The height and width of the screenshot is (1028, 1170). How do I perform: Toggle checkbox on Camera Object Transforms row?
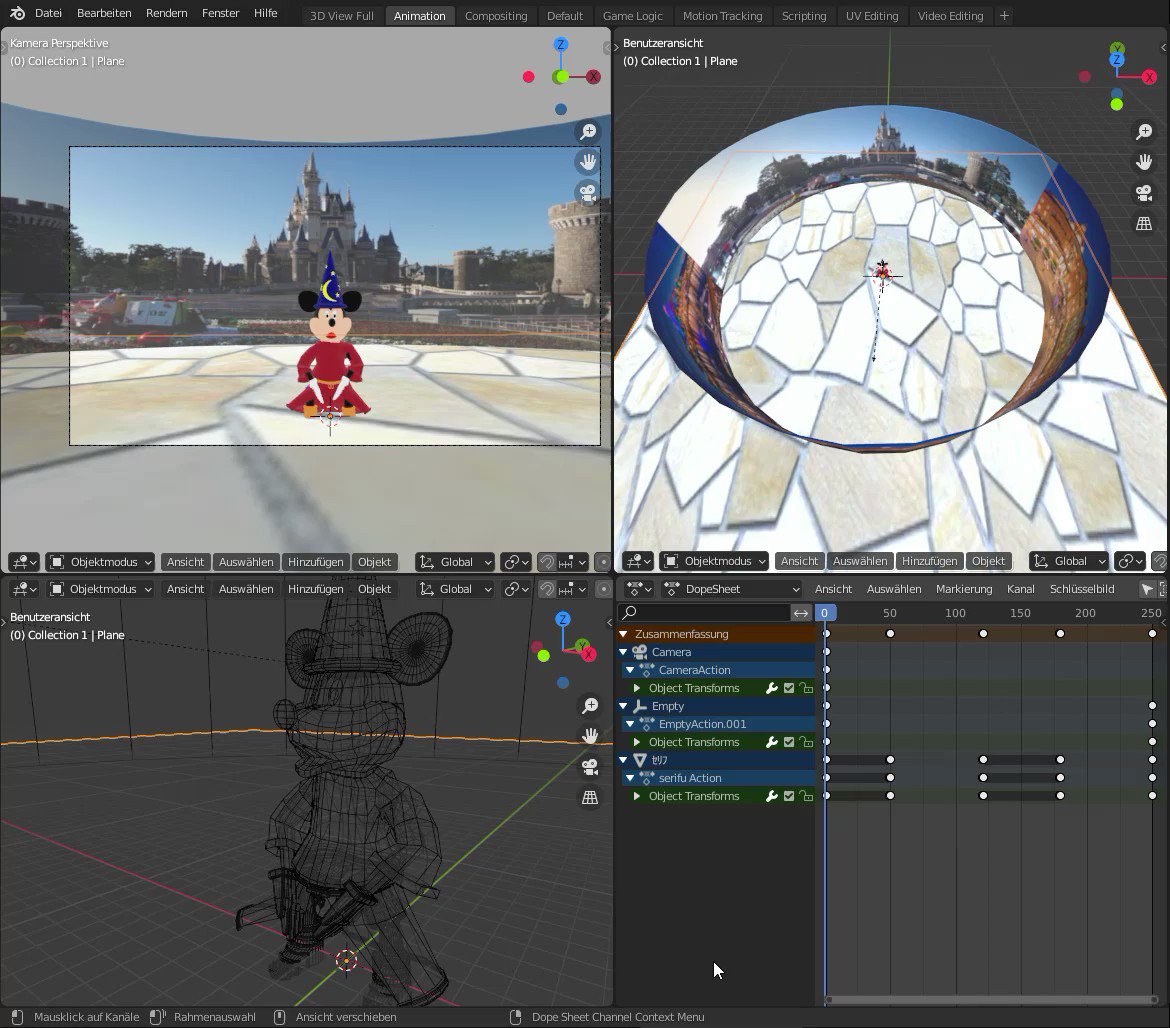789,688
